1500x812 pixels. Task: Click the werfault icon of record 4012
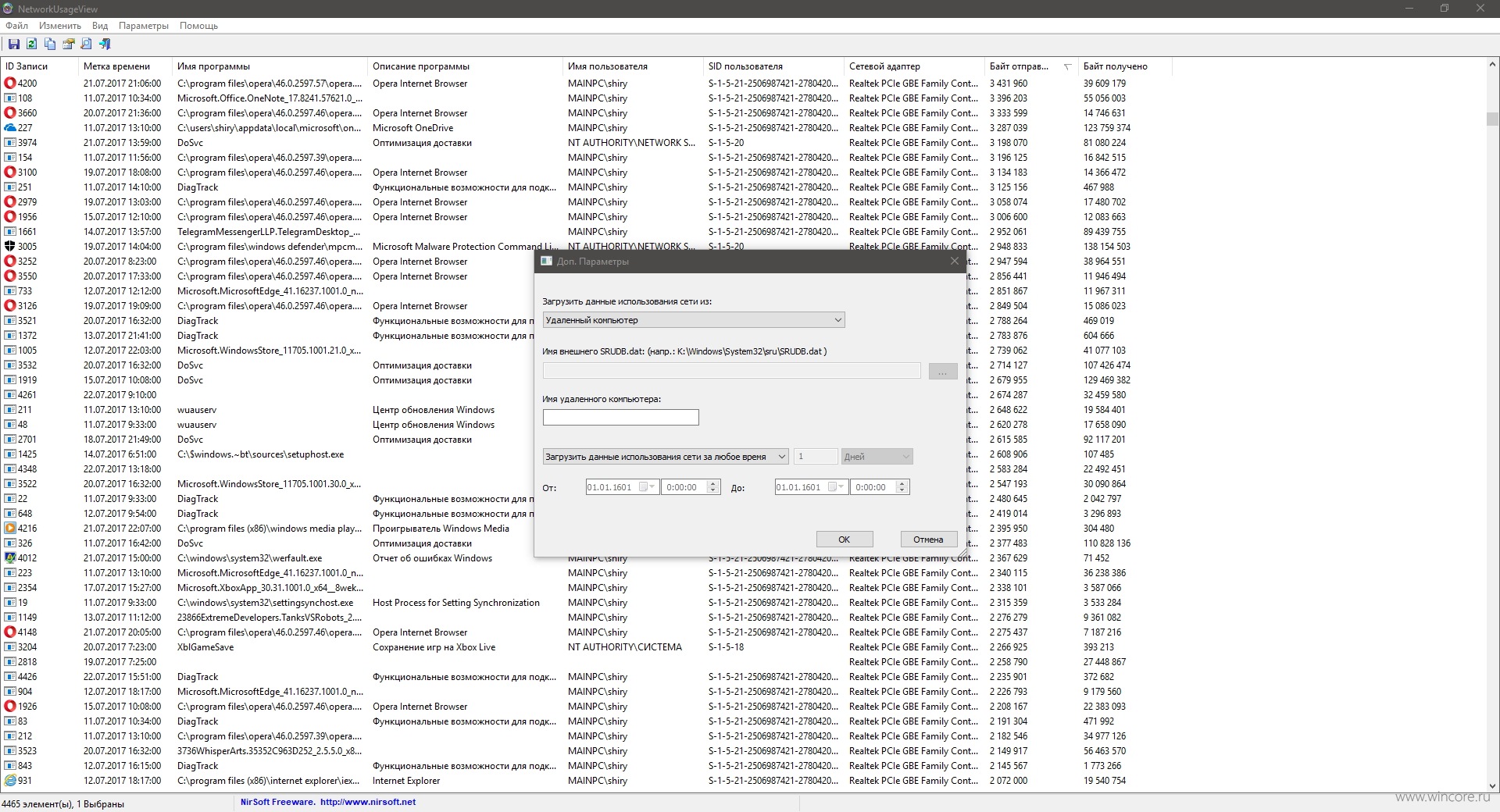point(10,557)
